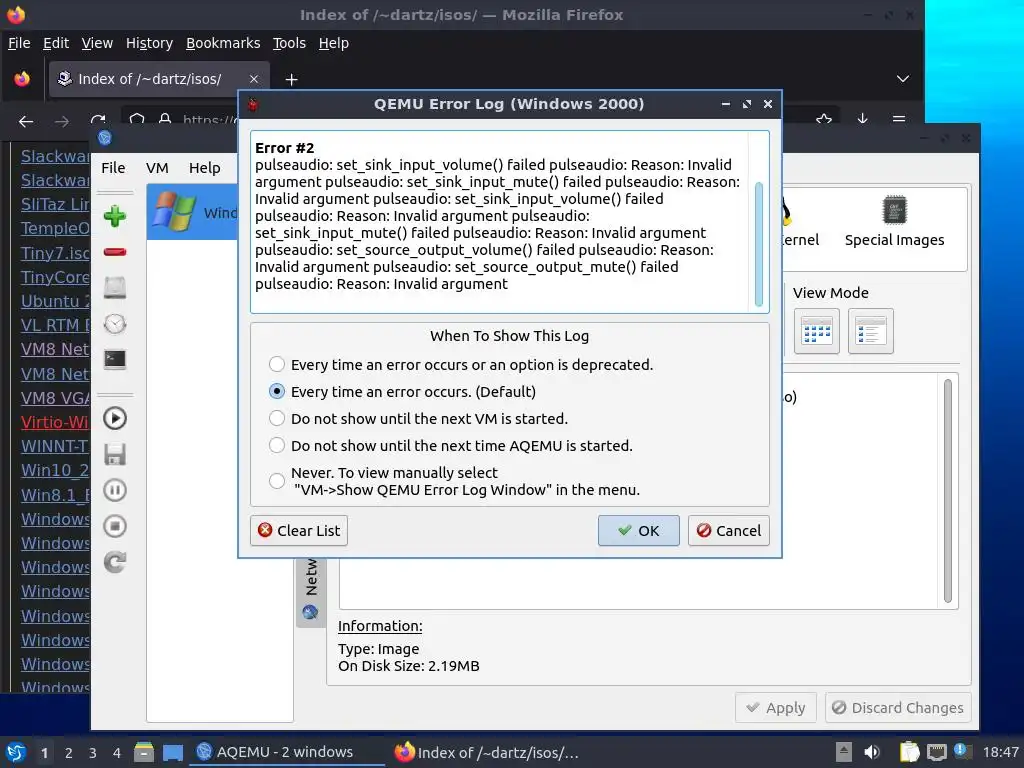1024x768 pixels.
Task: Close the 'Index of /~dartz/isos/' tab
Action: (254, 79)
